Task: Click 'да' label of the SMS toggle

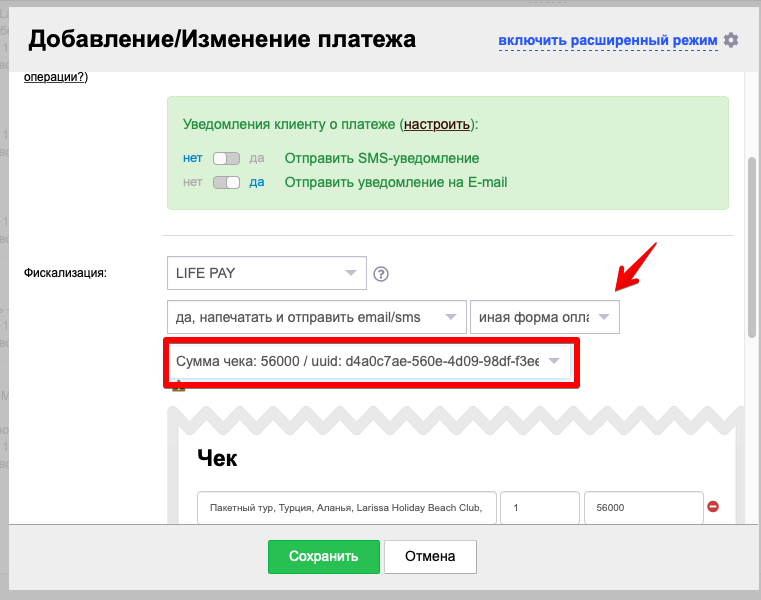Action: tap(257, 158)
